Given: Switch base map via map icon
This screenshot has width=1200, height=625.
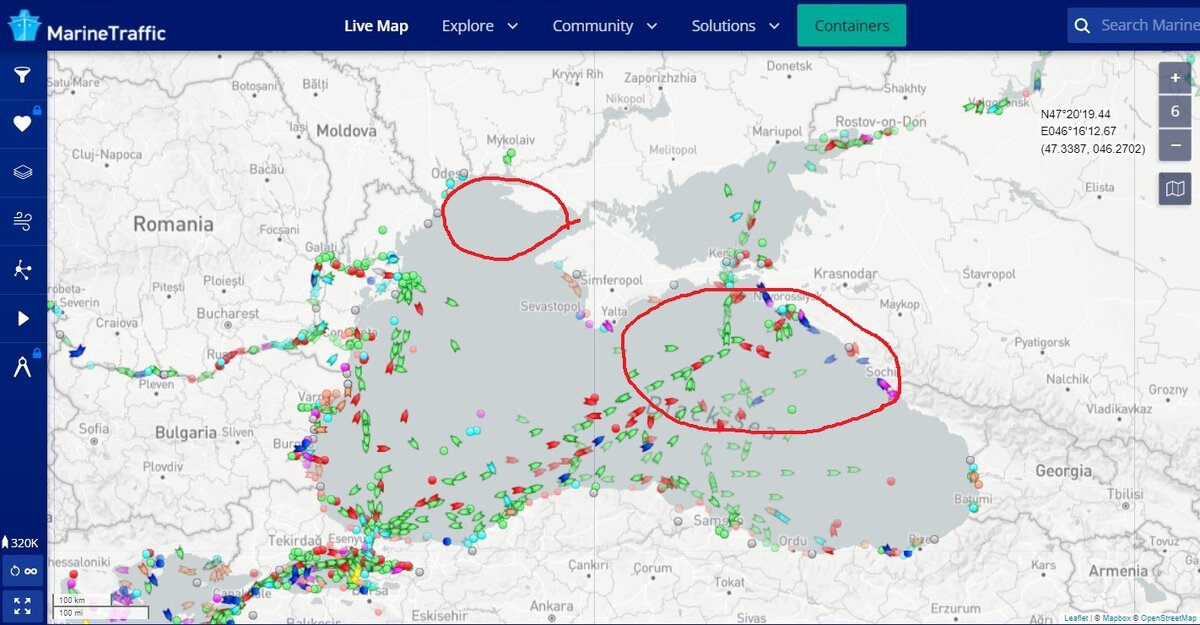Looking at the screenshot, I should point(1175,188).
